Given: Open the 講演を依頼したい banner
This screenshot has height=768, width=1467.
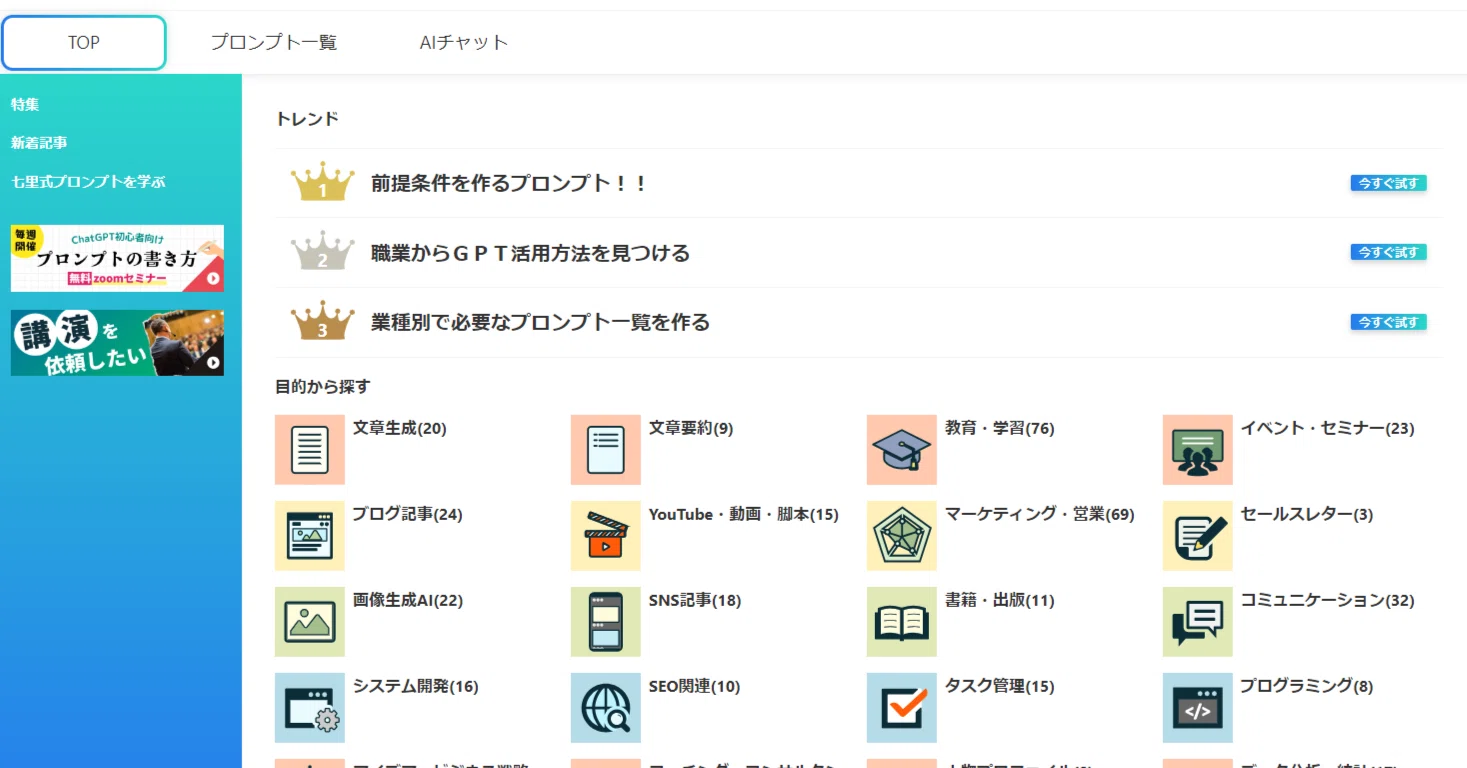Looking at the screenshot, I should pos(117,343).
